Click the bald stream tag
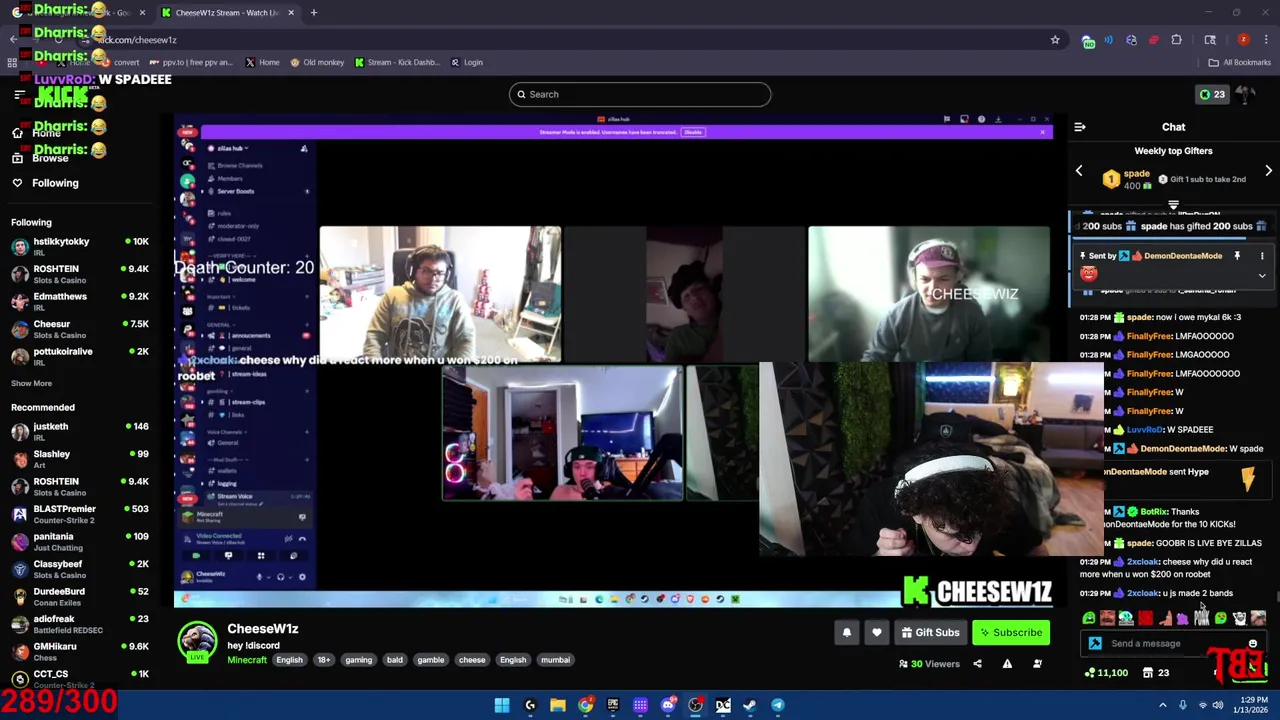The width and height of the screenshot is (1280, 720). pos(395,660)
